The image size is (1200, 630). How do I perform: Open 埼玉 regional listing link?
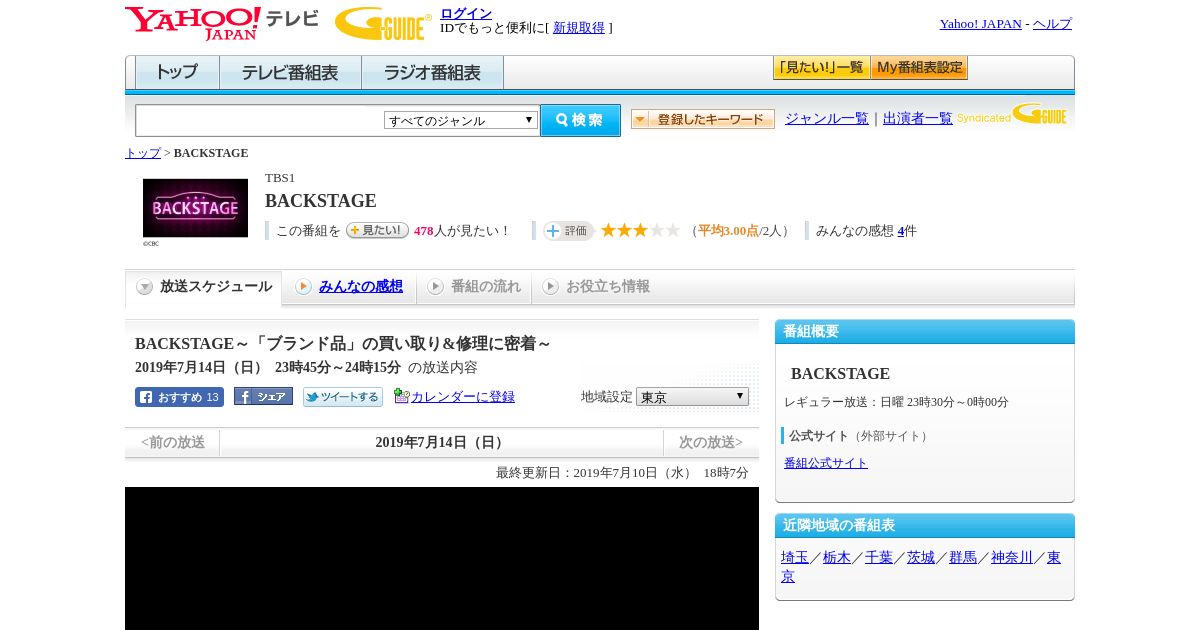795,558
